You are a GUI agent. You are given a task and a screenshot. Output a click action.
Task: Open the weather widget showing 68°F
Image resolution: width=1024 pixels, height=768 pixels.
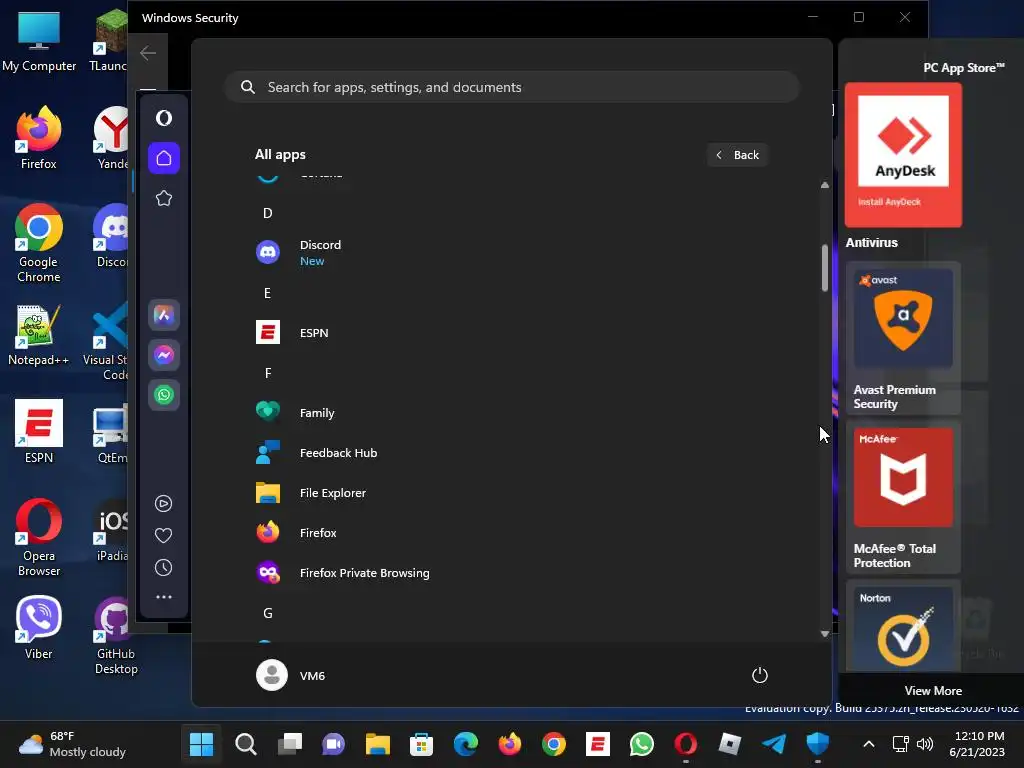72,744
